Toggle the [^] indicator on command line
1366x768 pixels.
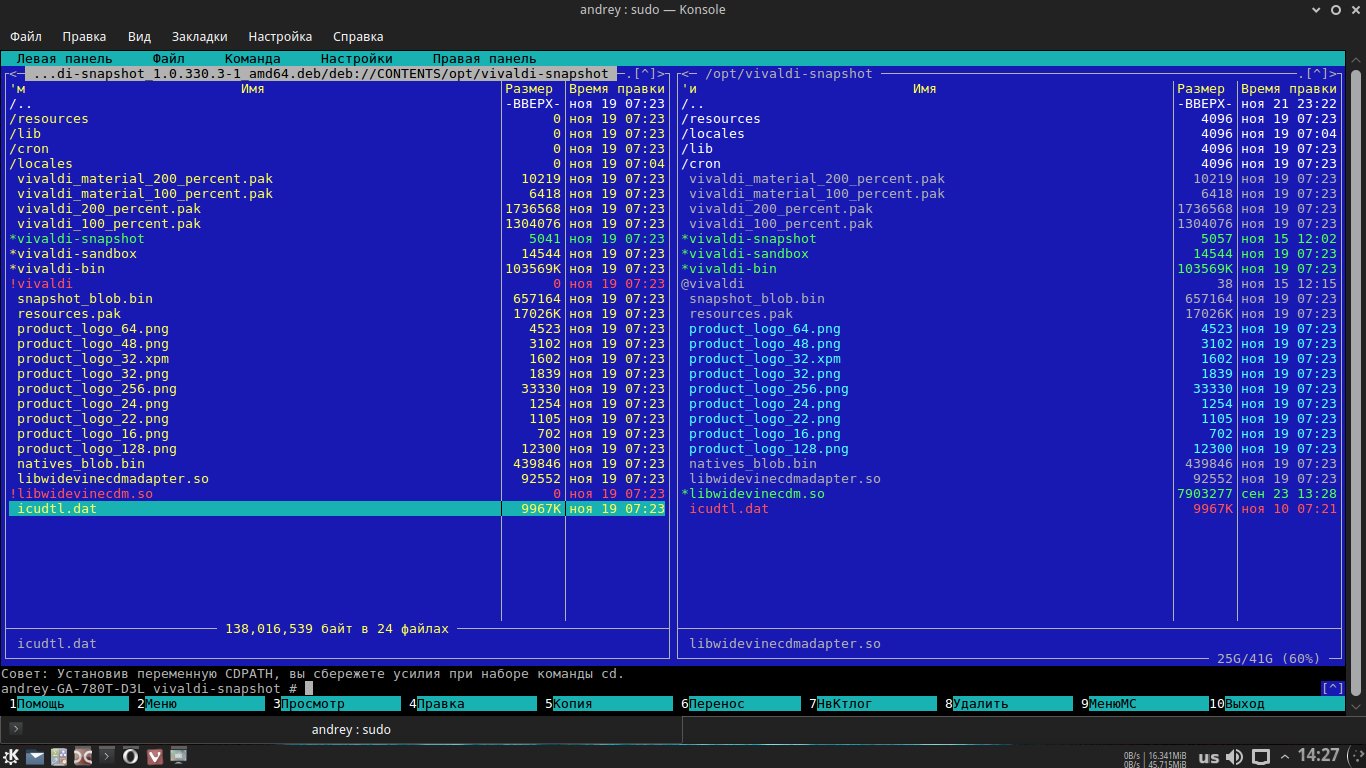point(1332,688)
